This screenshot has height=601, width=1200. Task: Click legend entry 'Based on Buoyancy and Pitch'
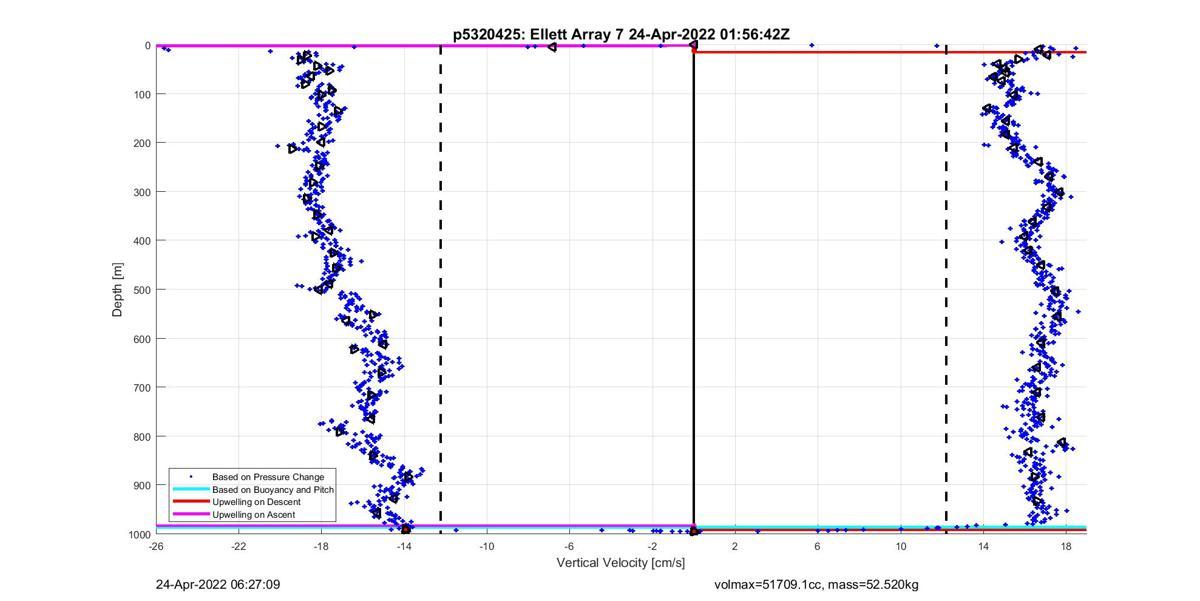(273, 490)
